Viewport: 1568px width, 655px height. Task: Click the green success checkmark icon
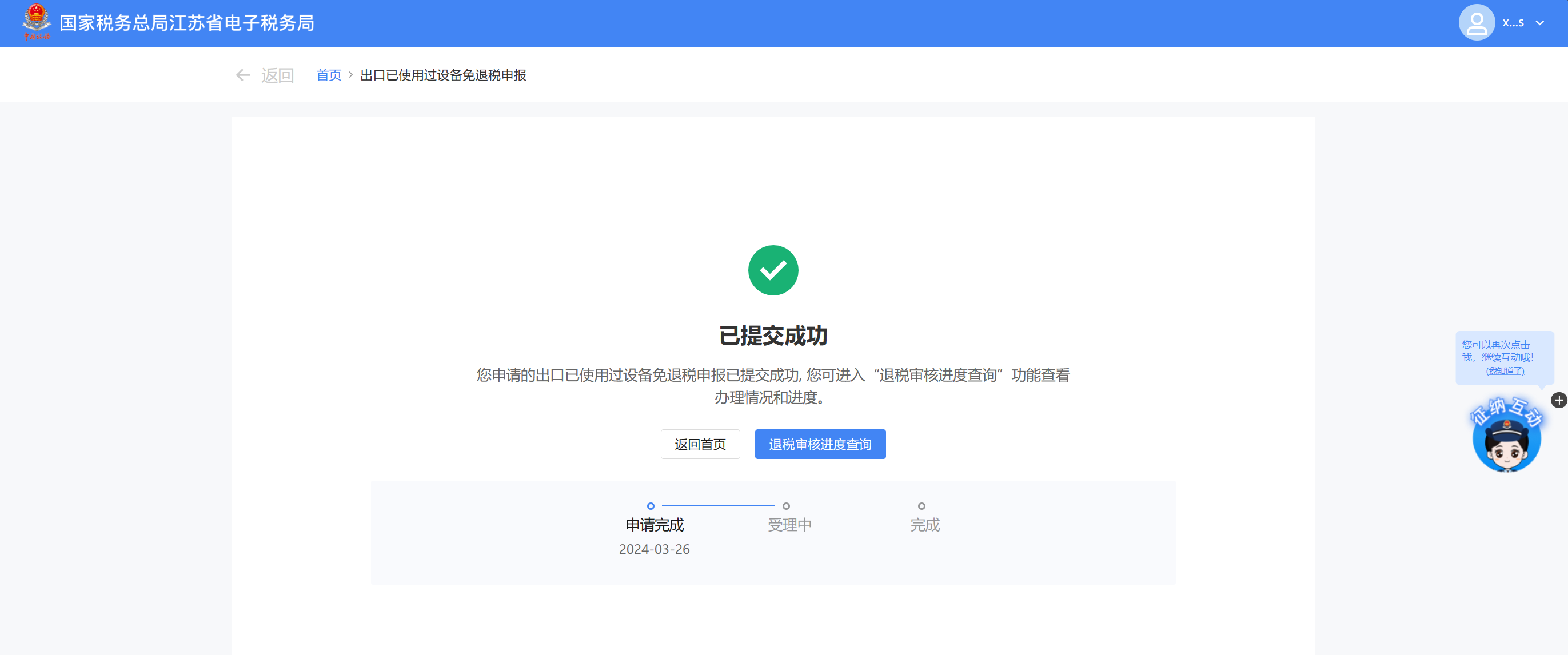pos(773,270)
